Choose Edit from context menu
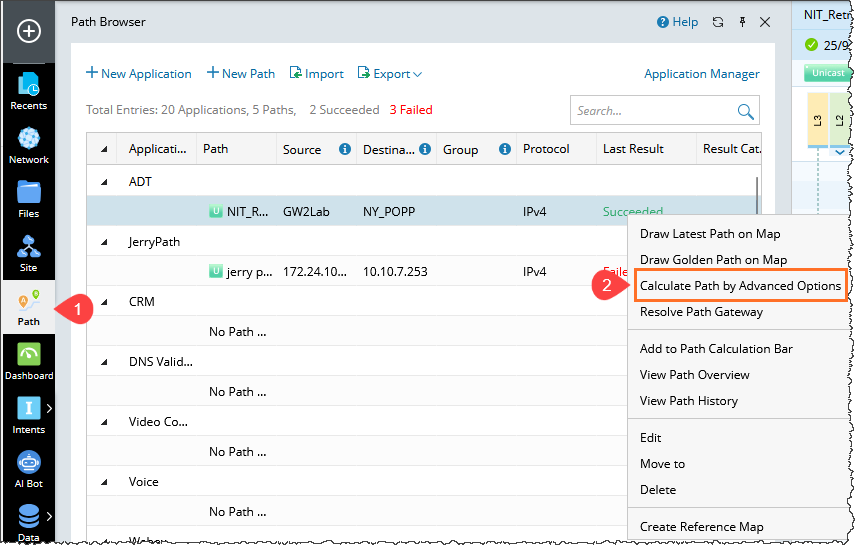 (651, 438)
